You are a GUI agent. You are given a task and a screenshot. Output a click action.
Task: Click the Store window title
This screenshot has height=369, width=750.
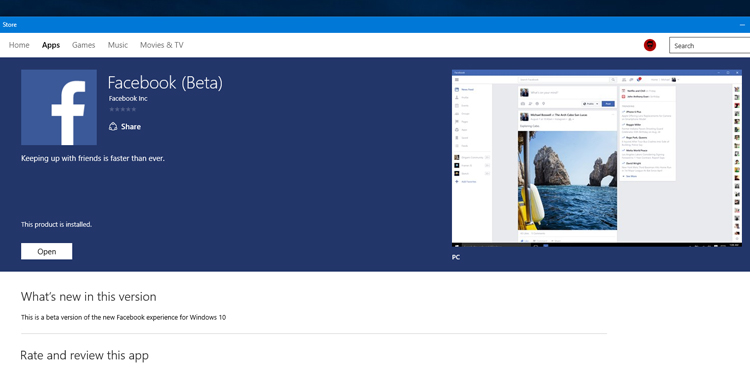click(10, 24)
